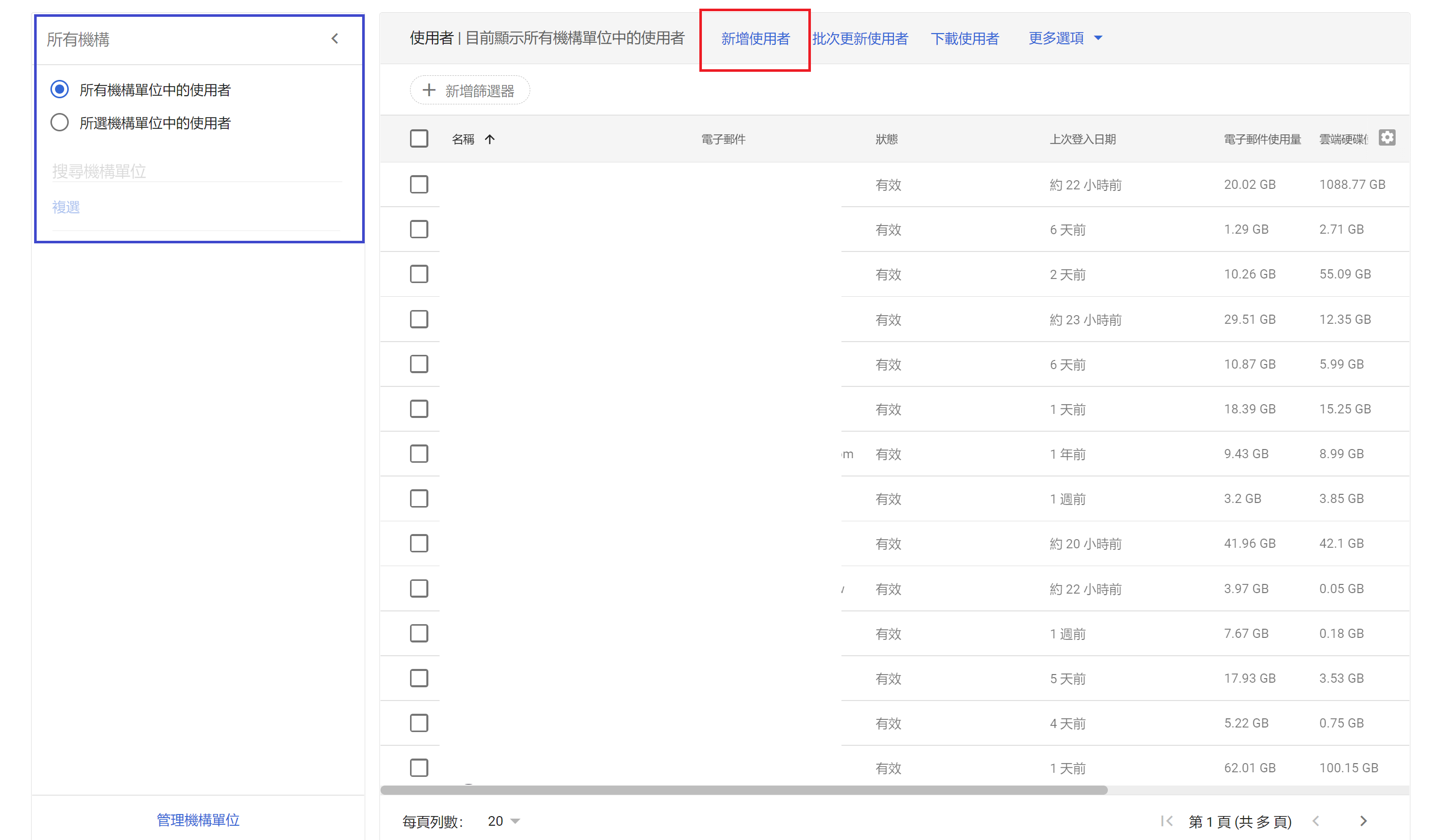Click 下載使用者 option
This screenshot has width=1443, height=840.
[x=964, y=39]
